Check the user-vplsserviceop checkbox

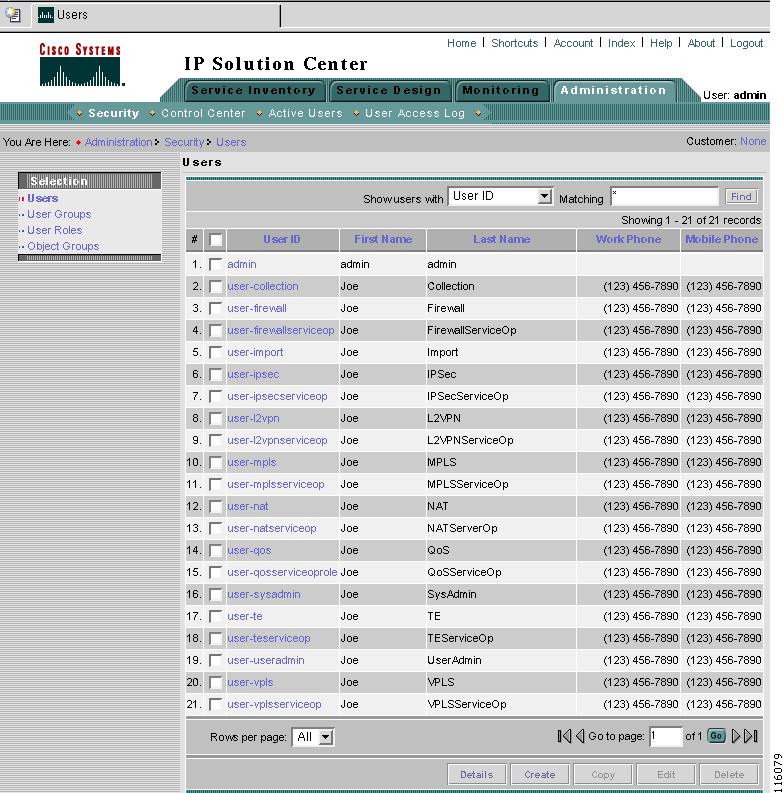tap(215, 704)
